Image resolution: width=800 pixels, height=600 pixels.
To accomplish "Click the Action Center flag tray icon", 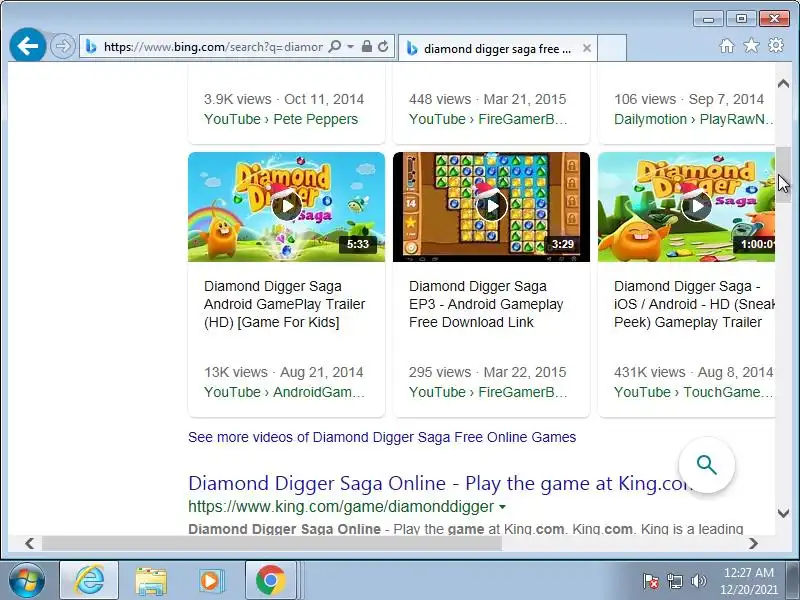I will (651, 581).
